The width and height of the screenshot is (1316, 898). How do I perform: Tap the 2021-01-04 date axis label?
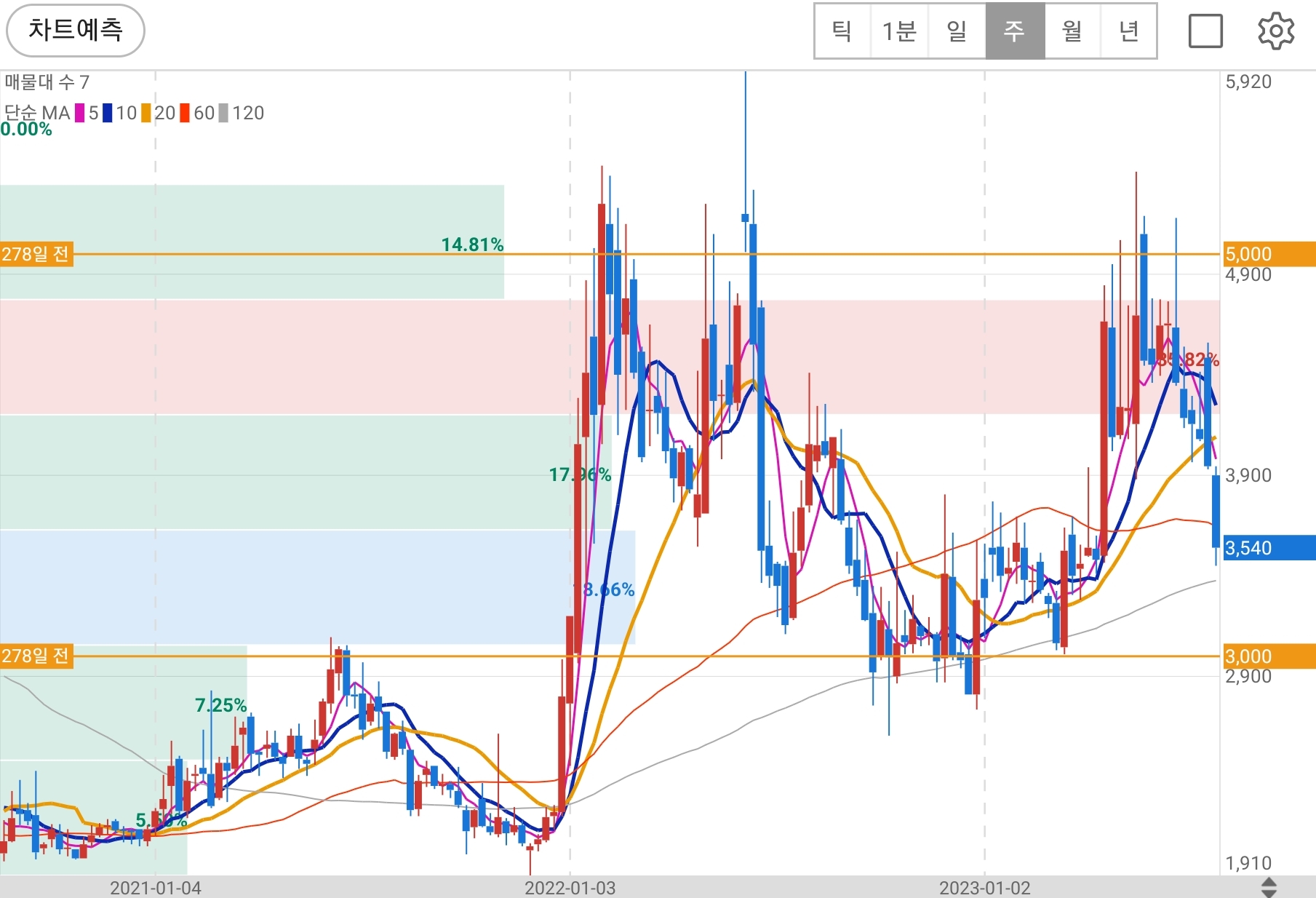(x=156, y=888)
